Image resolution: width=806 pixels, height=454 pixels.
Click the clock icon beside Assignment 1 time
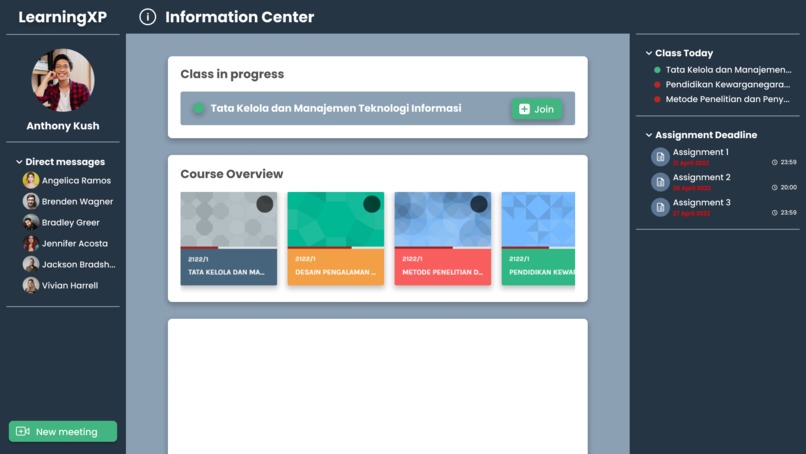pos(774,162)
